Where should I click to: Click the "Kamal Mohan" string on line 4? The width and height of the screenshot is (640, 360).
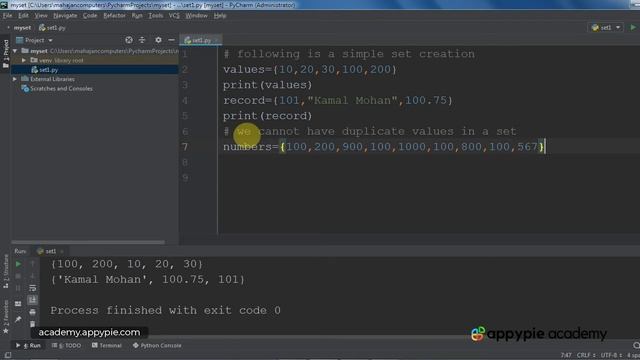click(x=352, y=100)
